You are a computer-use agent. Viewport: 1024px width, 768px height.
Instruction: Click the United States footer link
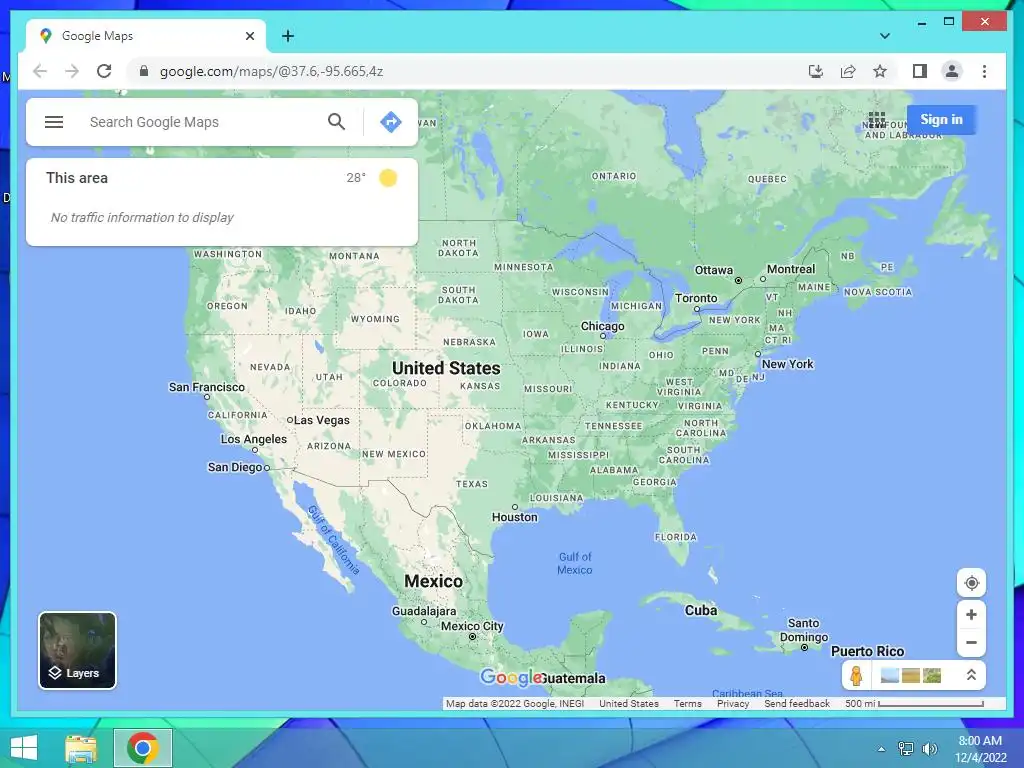tap(629, 703)
